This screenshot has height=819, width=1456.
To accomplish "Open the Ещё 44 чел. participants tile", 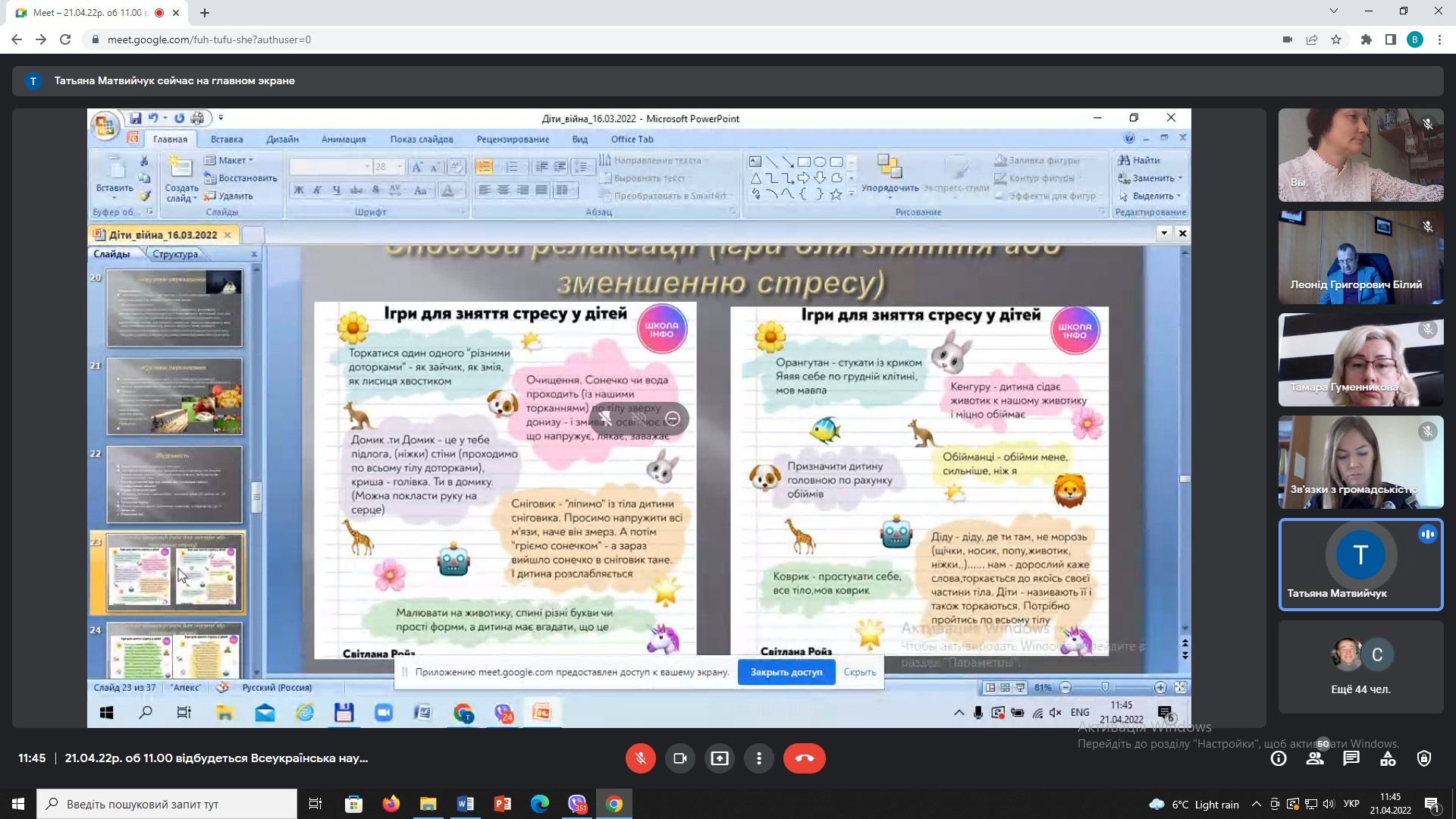I will (1360, 667).
